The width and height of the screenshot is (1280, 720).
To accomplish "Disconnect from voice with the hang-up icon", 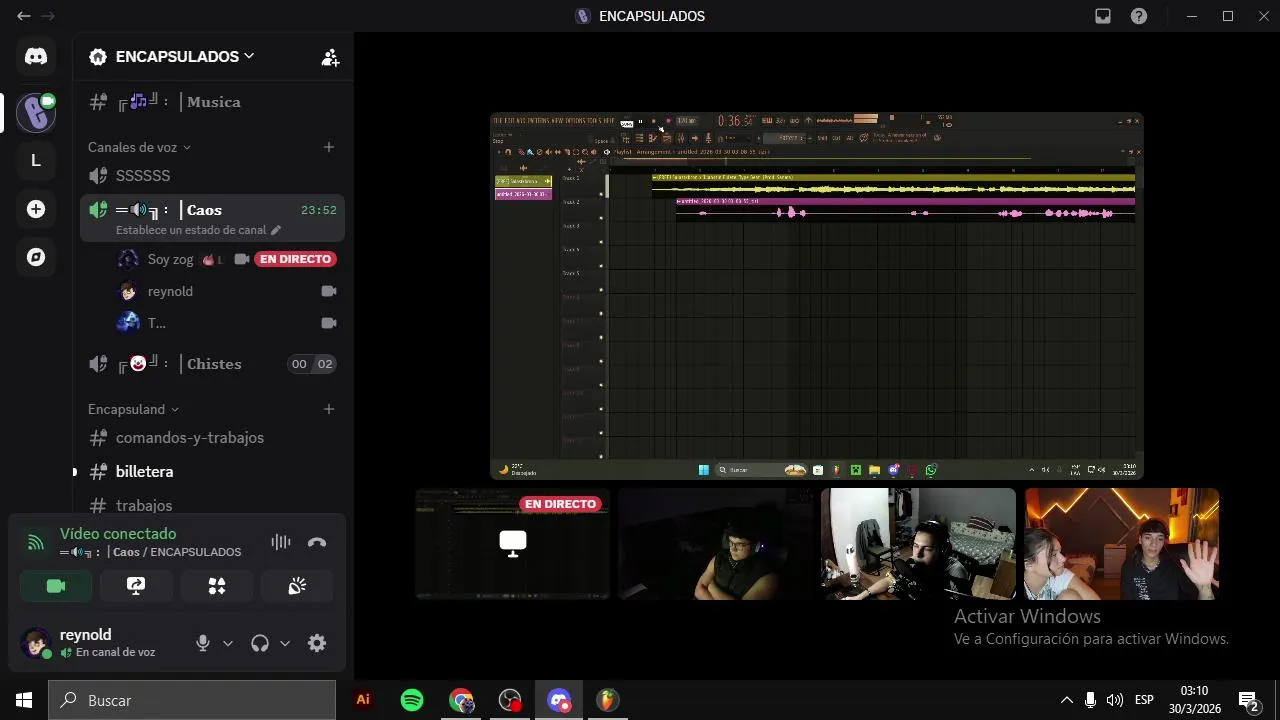I will pos(317,542).
